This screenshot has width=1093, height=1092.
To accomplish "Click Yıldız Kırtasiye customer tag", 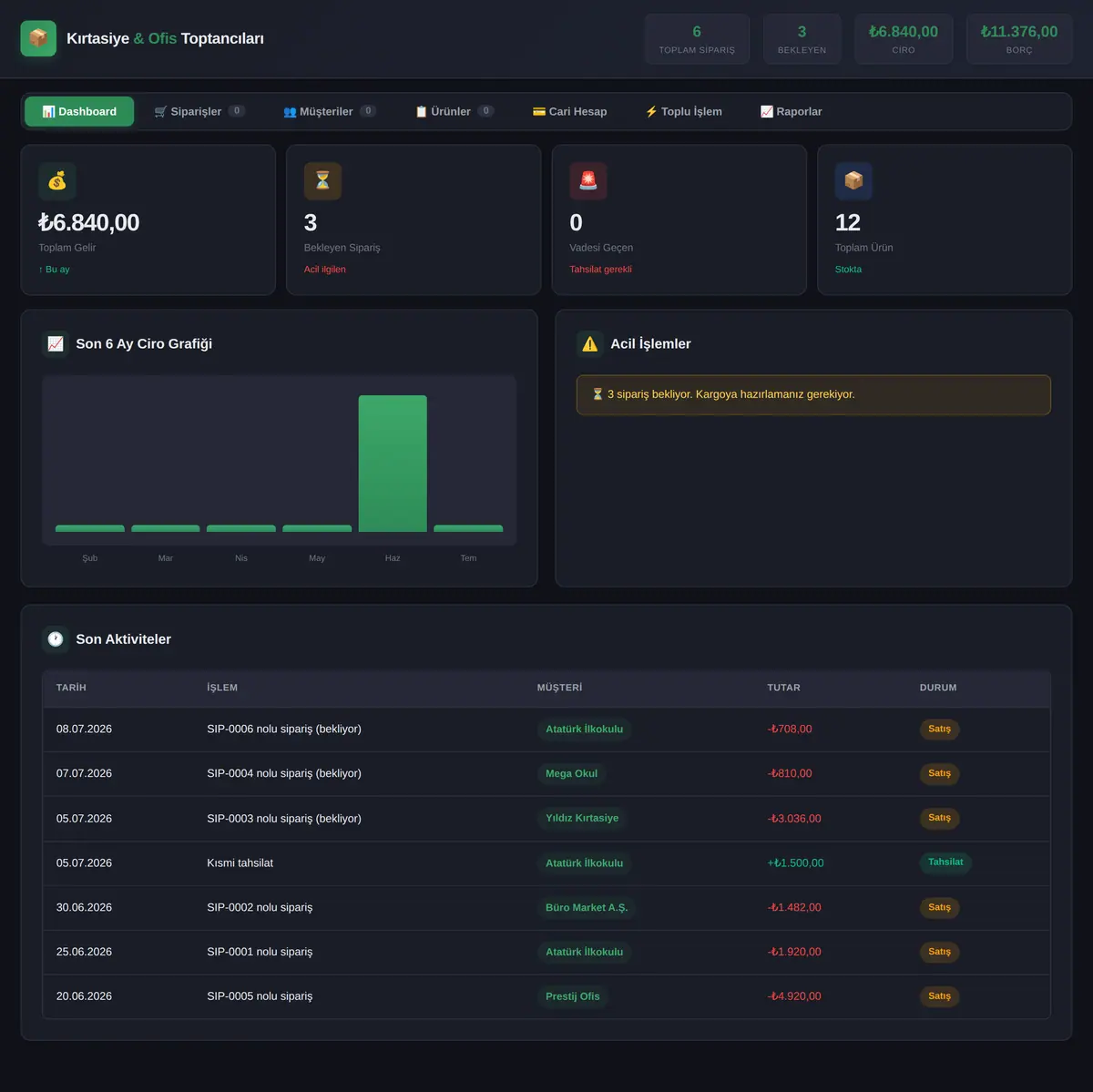I will pyautogui.click(x=582, y=818).
